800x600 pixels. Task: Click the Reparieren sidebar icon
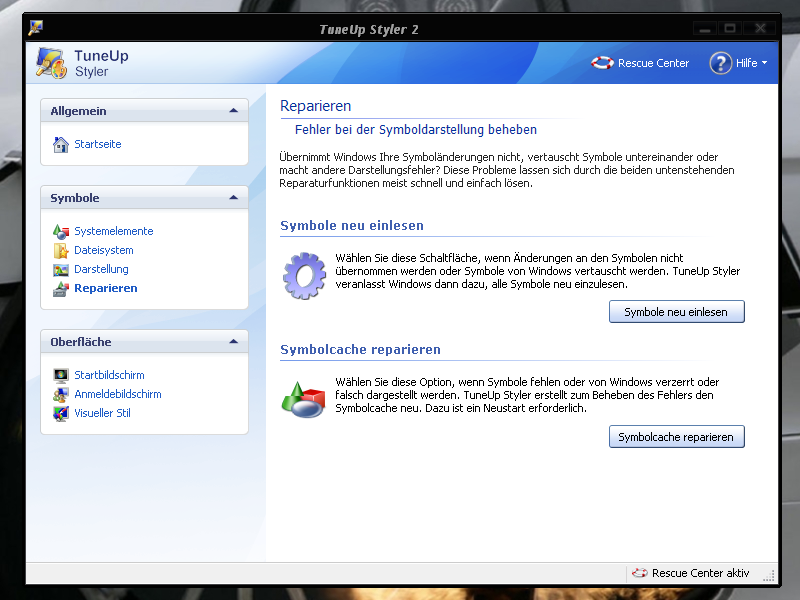click(x=61, y=289)
